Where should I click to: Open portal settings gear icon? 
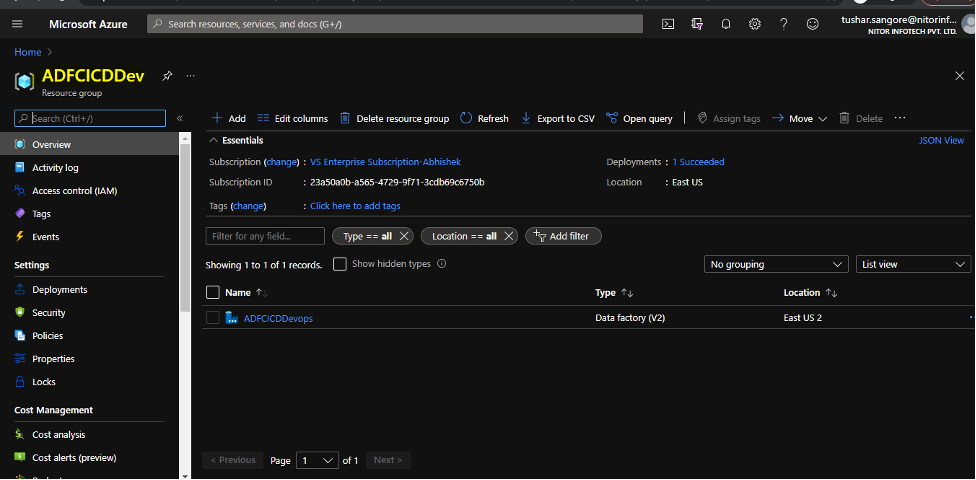(x=755, y=24)
